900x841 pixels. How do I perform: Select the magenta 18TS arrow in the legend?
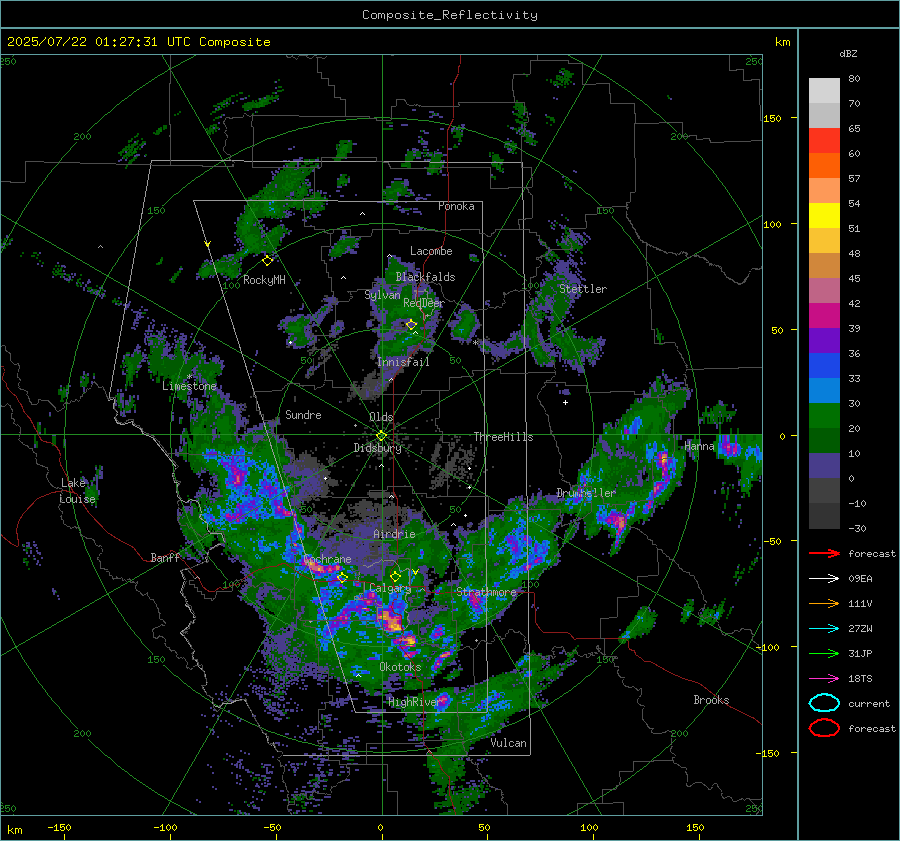pos(824,678)
